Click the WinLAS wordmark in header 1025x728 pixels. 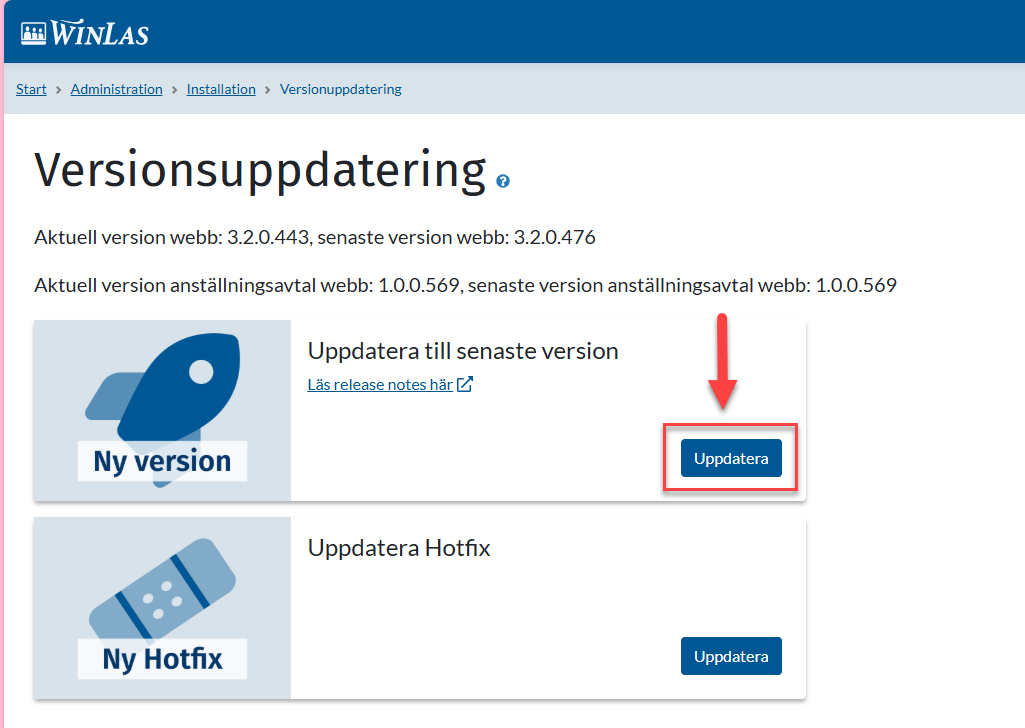[x=100, y=33]
